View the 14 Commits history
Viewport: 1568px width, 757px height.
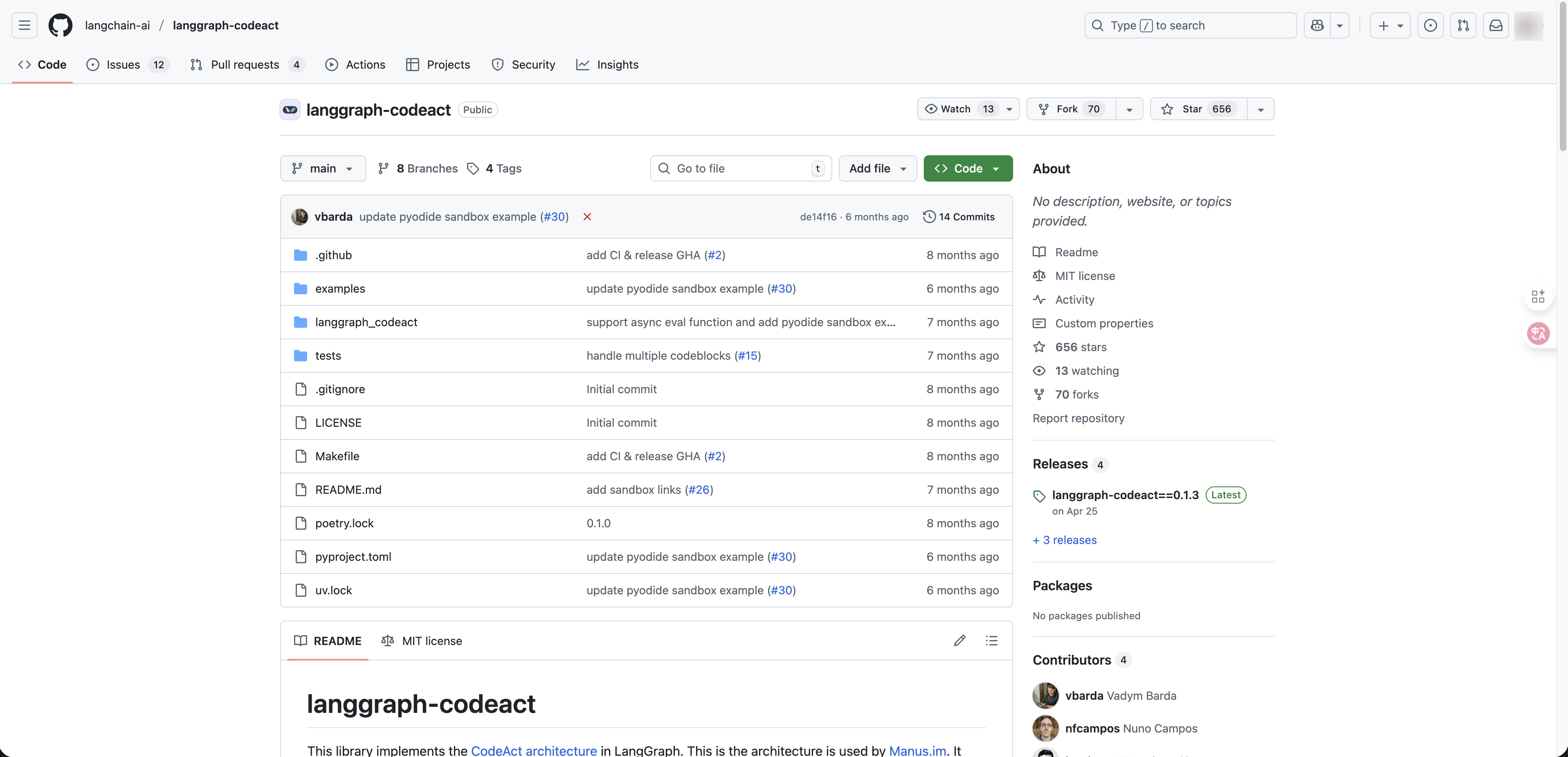[x=959, y=217]
